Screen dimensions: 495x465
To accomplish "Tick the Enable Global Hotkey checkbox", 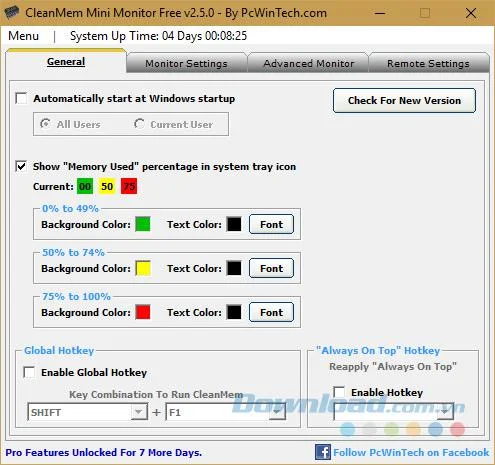I will click(x=29, y=372).
